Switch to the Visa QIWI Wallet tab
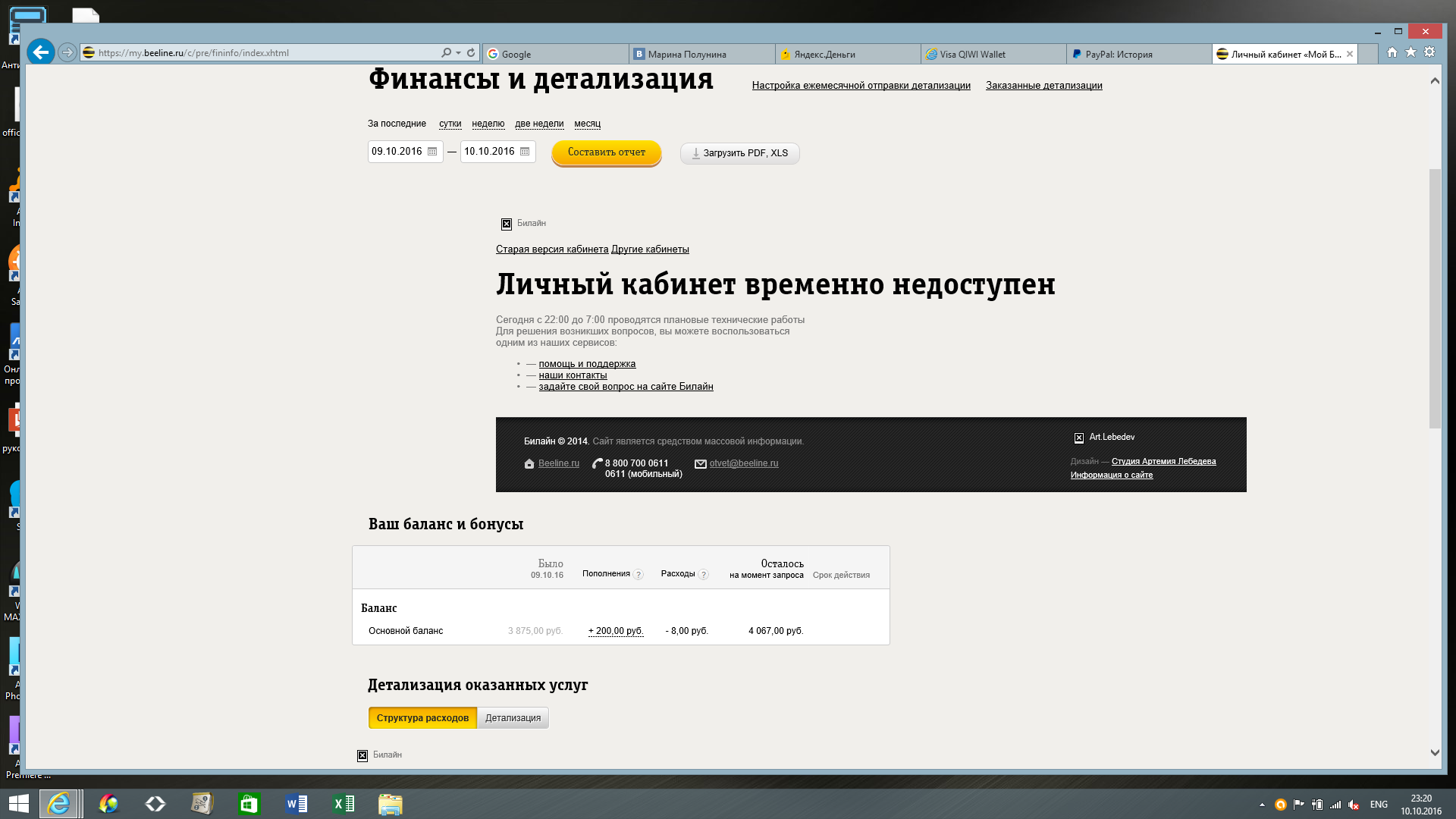 (x=994, y=54)
